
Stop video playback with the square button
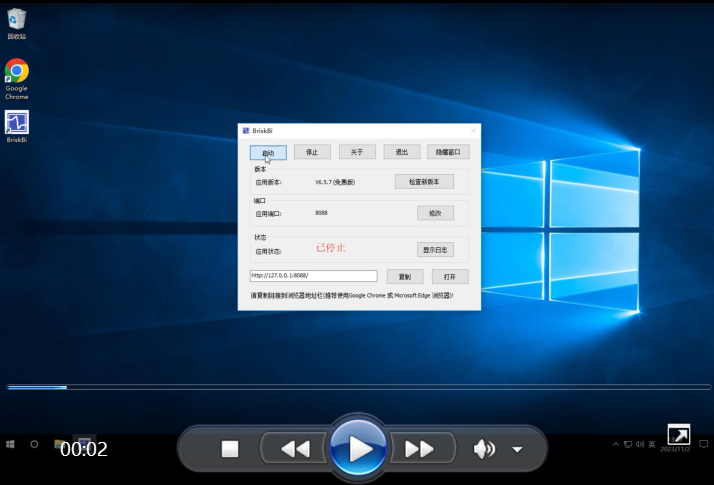coord(230,449)
